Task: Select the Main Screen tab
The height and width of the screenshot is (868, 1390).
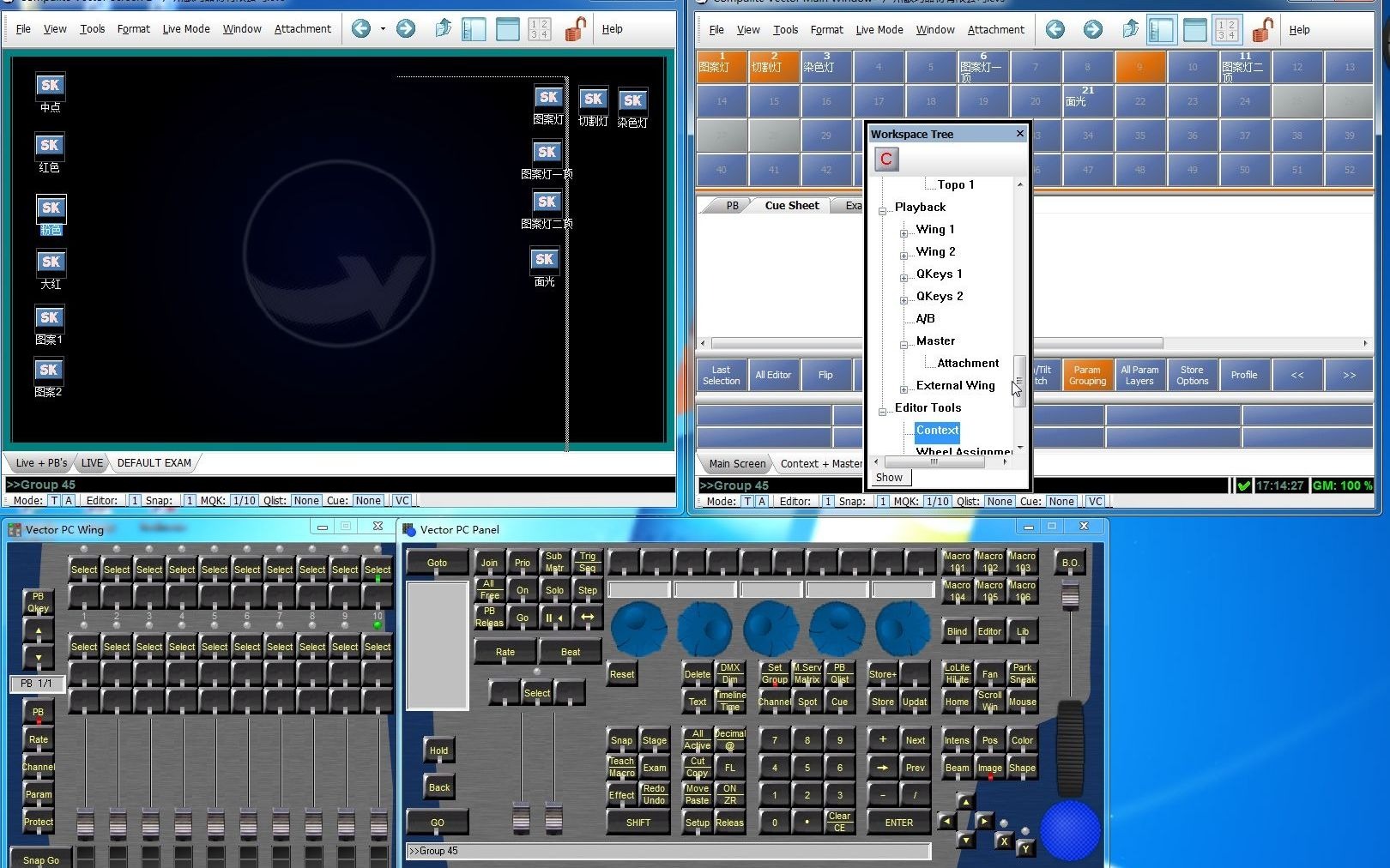Action: [737, 464]
